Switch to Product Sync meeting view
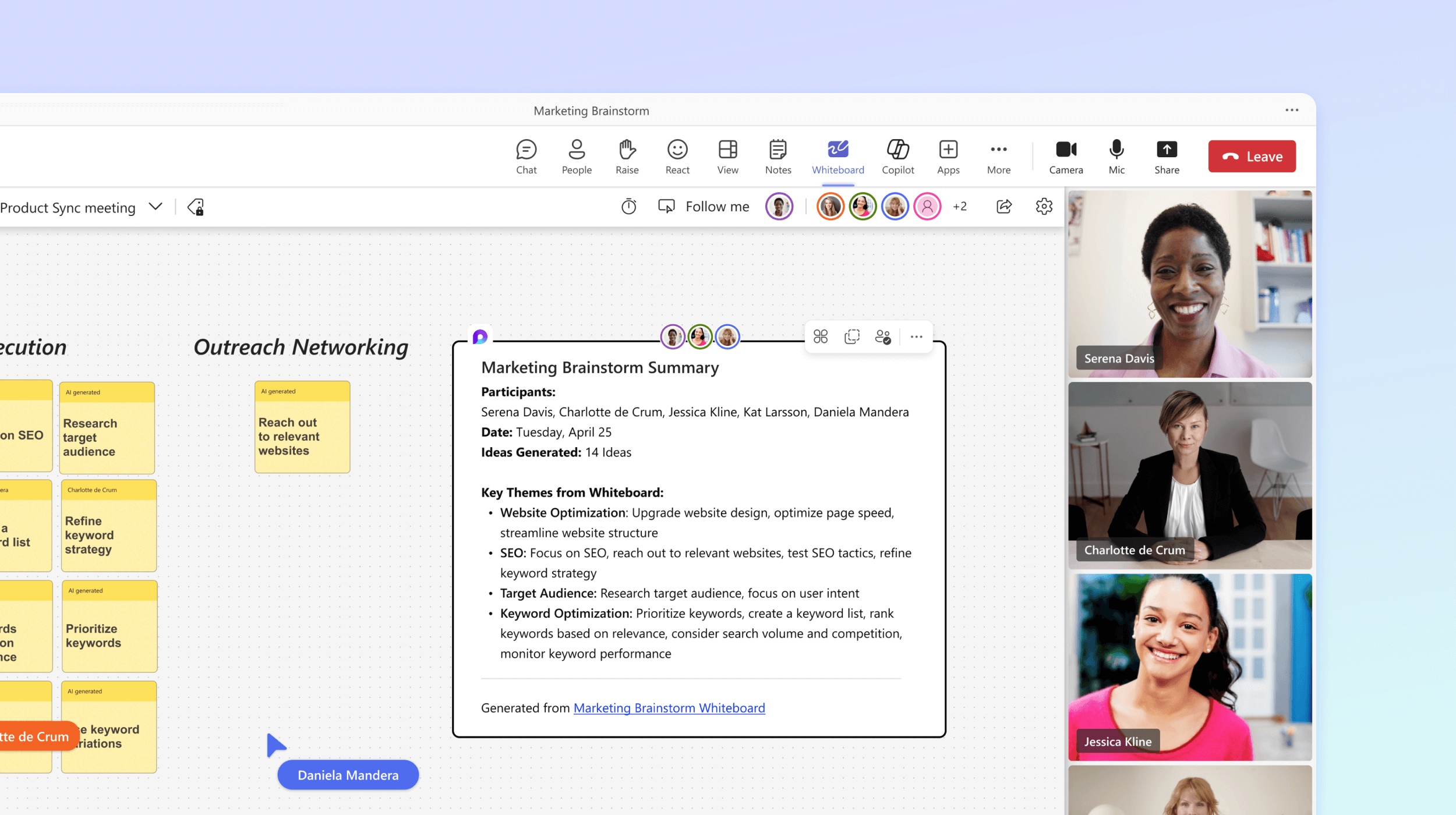1456x815 pixels. [79, 207]
